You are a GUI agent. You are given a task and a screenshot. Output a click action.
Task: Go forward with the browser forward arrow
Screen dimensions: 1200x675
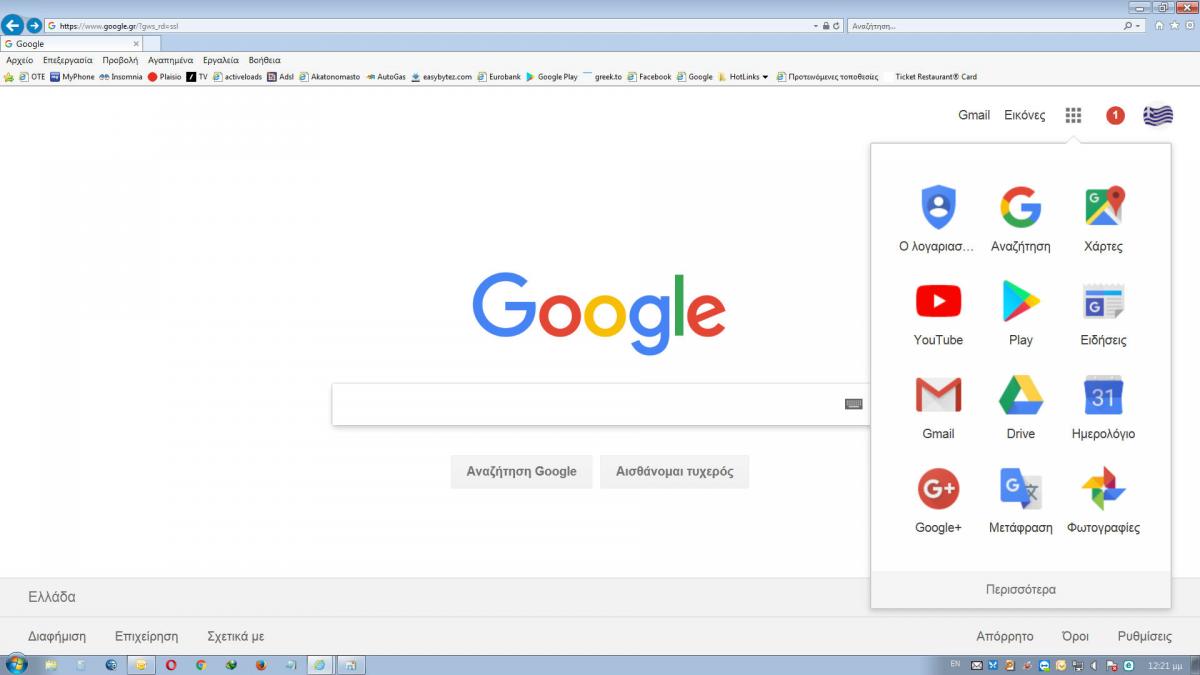pyautogui.click(x=34, y=25)
